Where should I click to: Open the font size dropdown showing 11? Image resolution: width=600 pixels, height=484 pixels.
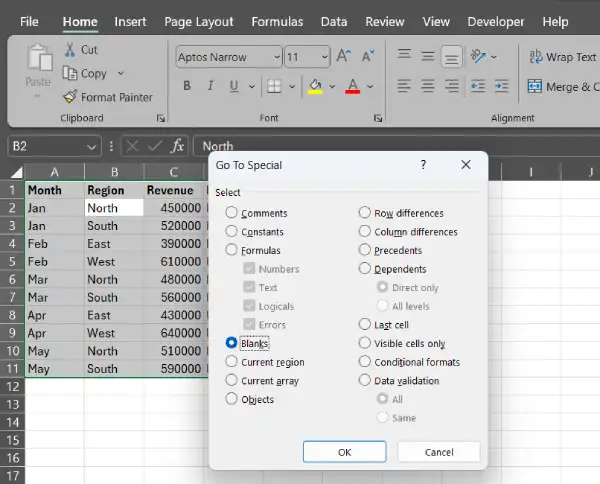324,57
